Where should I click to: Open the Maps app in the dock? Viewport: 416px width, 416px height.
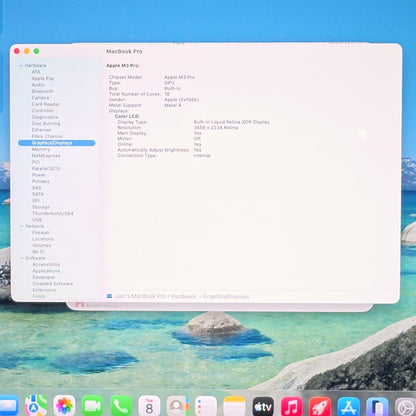36,406
